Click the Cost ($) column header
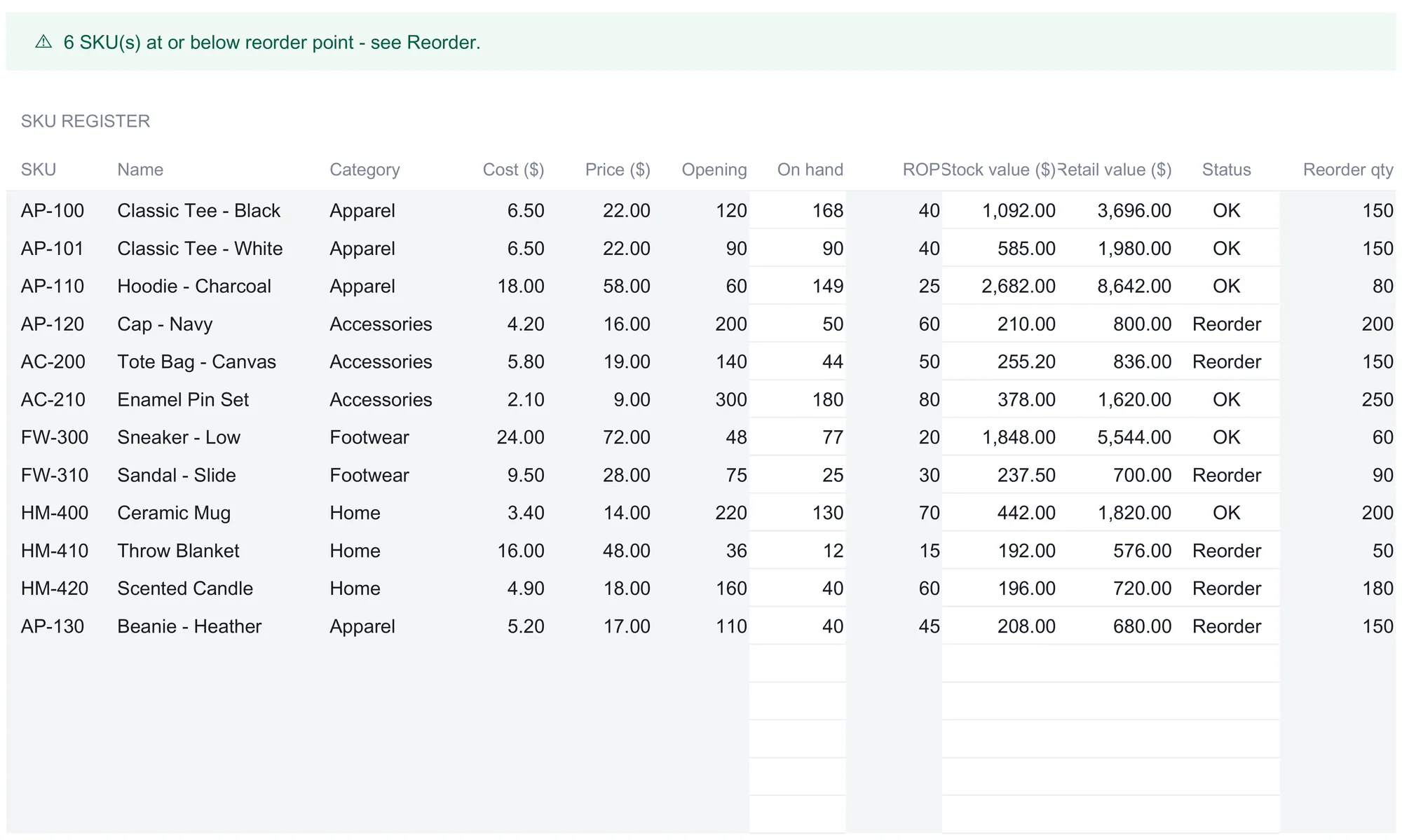The image size is (1402, 840). click(x=513, y=170)
